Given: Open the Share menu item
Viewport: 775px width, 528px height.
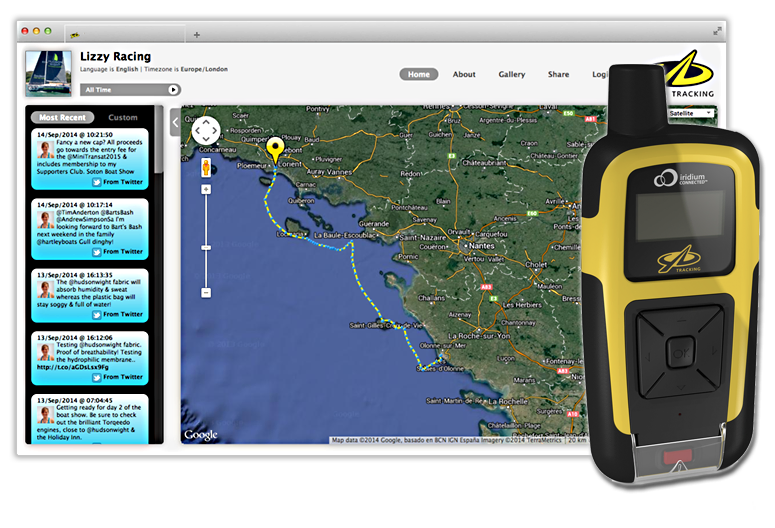Looking at the screenshot, I should click(558, 74).
